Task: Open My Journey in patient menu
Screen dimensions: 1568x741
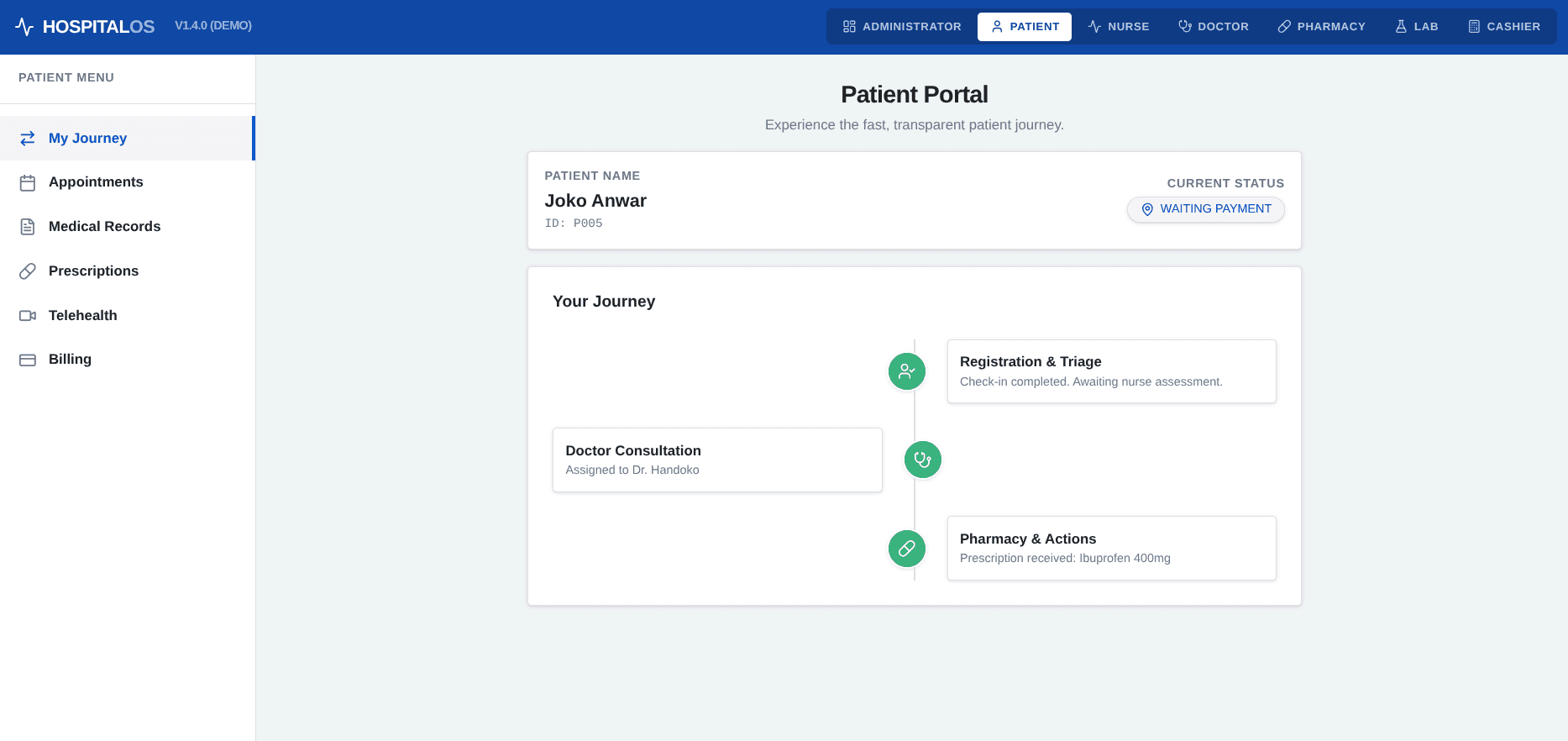Action: click(127, 138)
